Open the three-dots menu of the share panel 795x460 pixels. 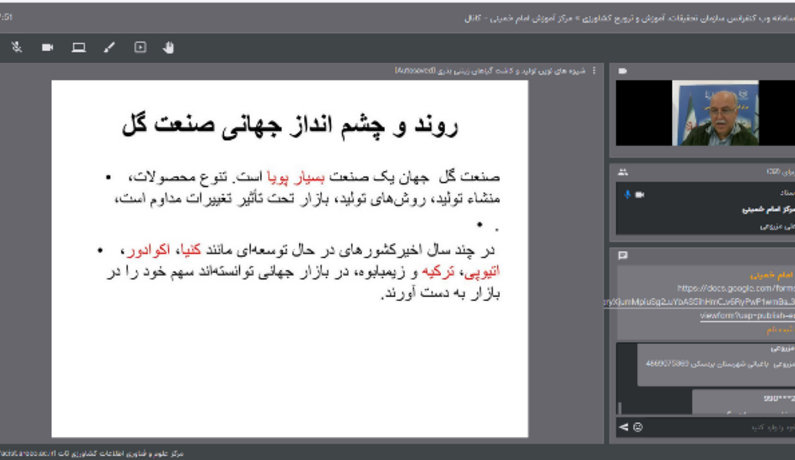pos(594,70)
